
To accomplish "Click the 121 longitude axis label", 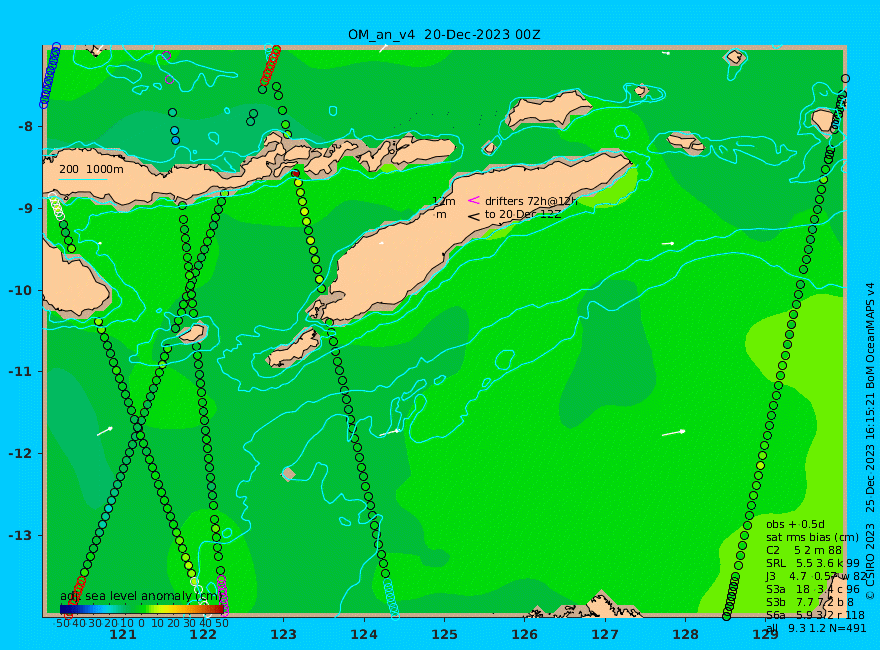I will pyautogui.click(x=123, y=635).
